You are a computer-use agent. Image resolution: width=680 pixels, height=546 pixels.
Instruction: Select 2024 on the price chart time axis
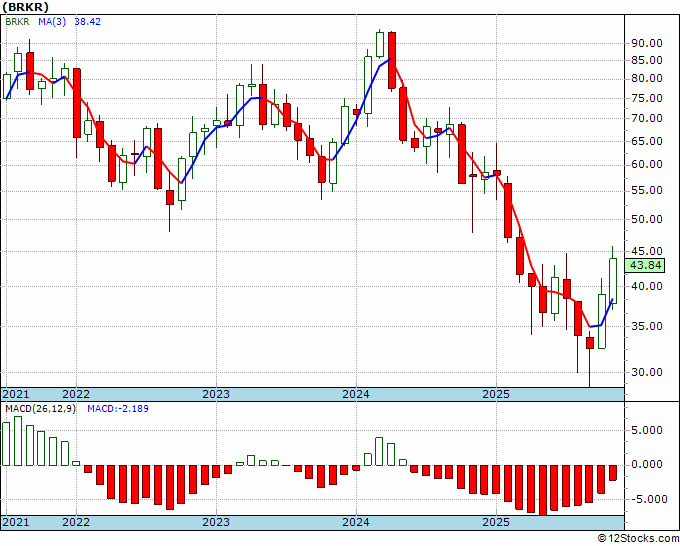tap(356, 394)
